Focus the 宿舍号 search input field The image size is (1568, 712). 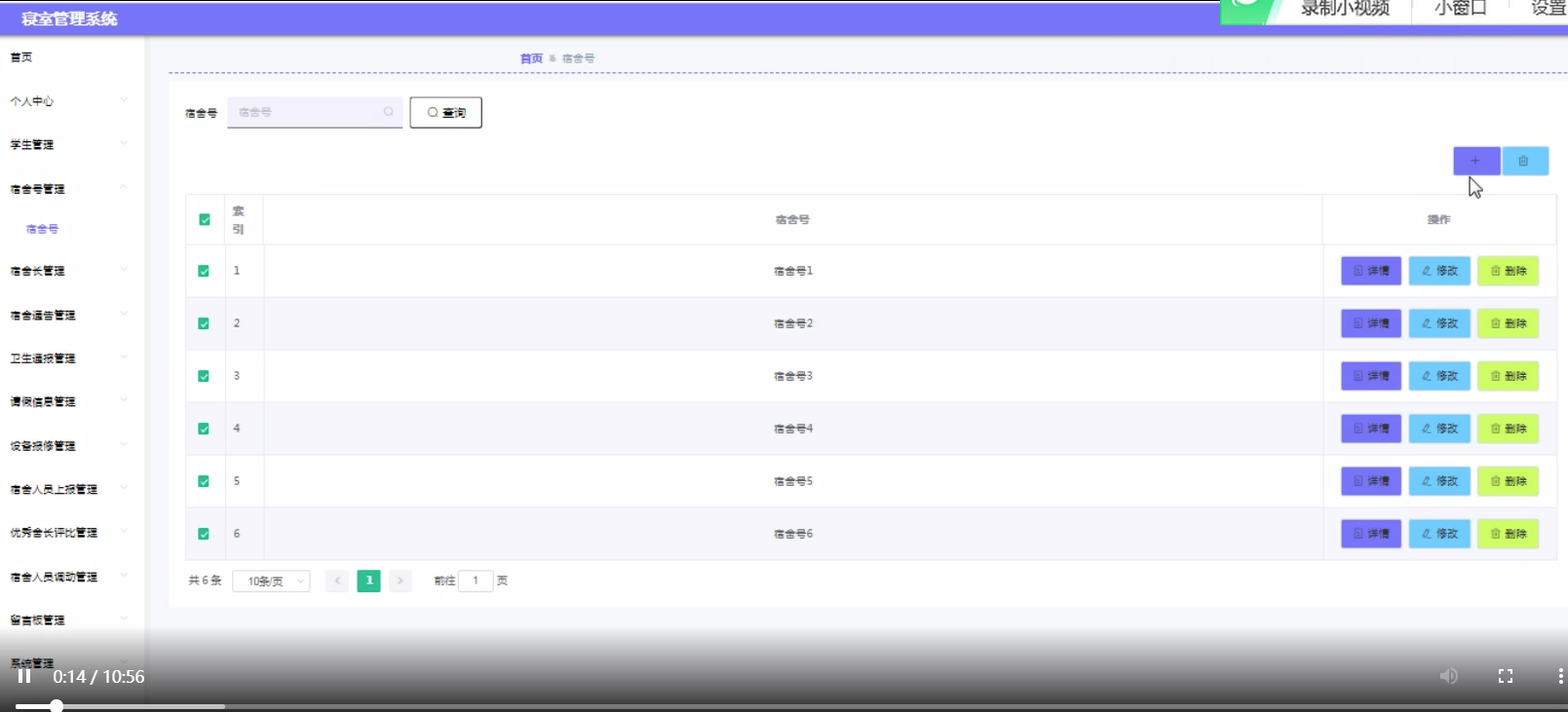[315, 112]
